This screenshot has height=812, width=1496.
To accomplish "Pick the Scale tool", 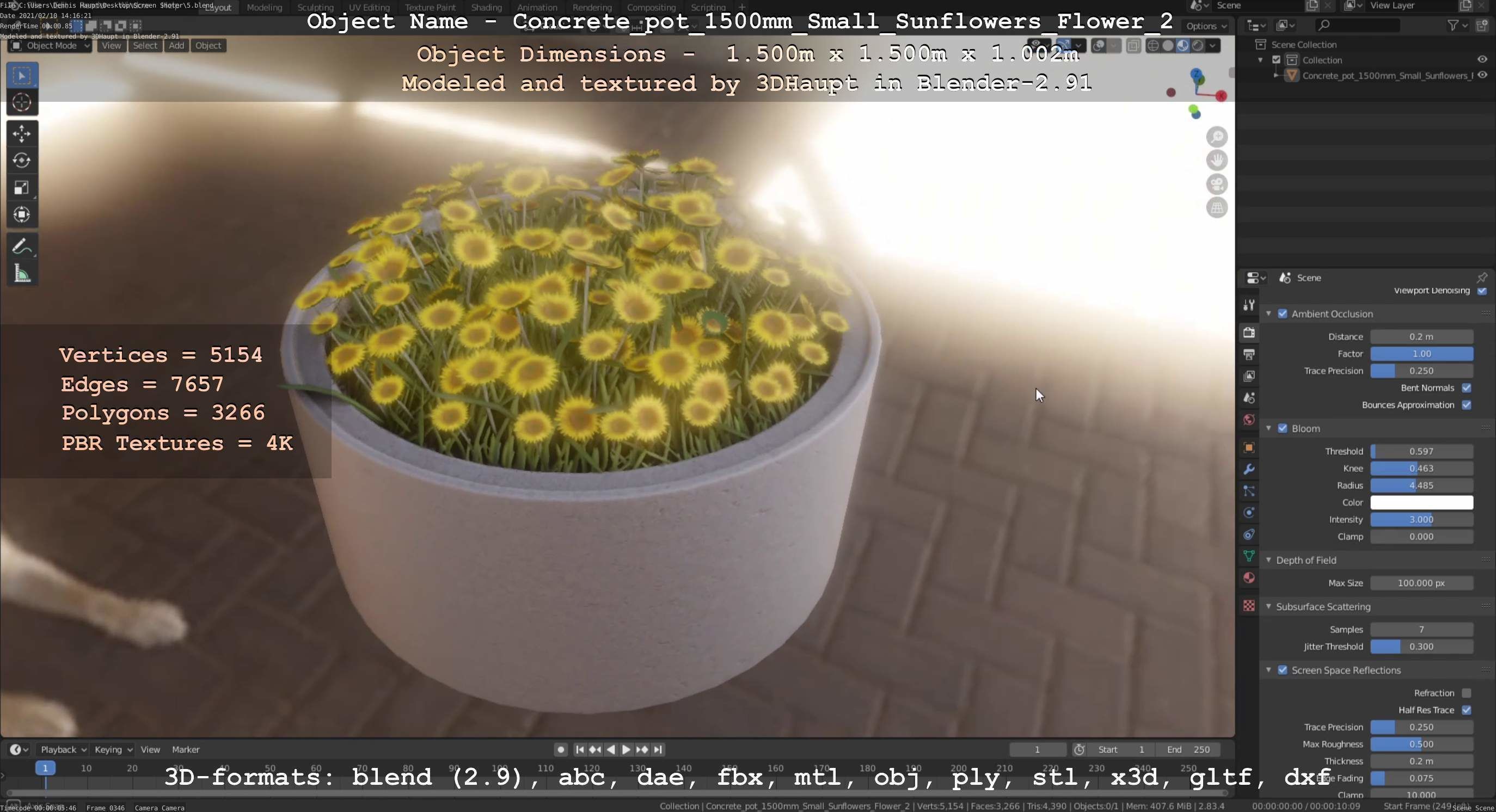I will click(x=21, y=187).
